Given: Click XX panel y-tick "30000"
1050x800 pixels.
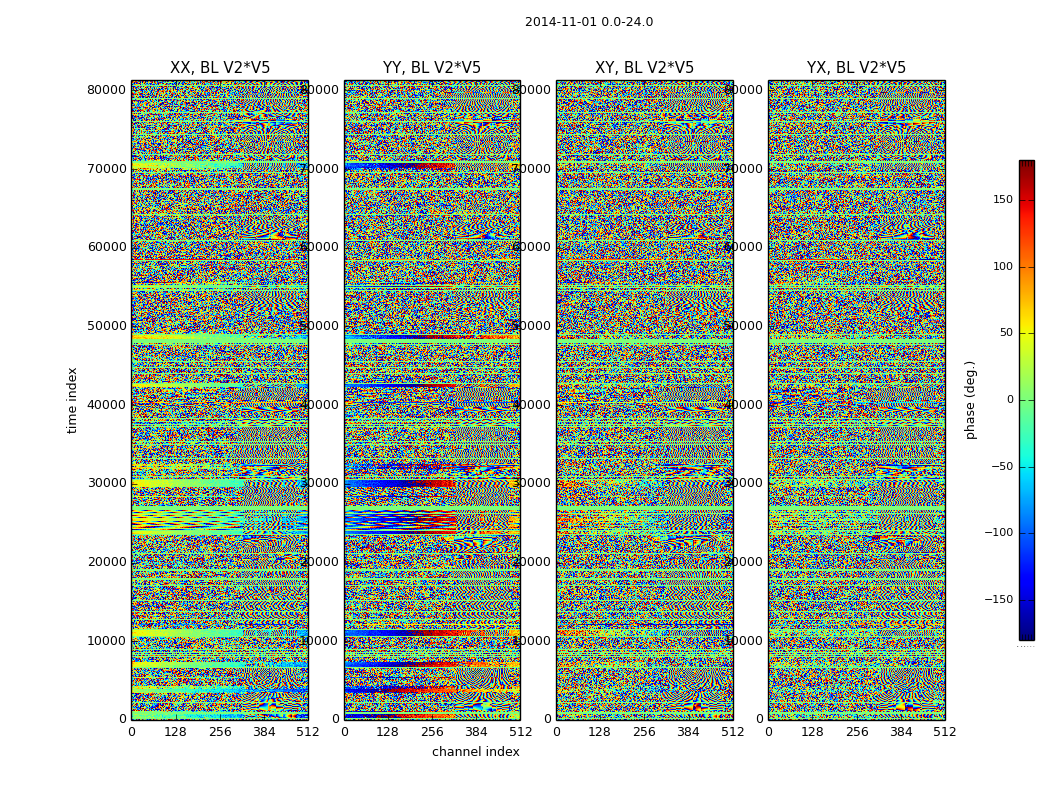Looking at the screenshot, I should coord(106,483).
